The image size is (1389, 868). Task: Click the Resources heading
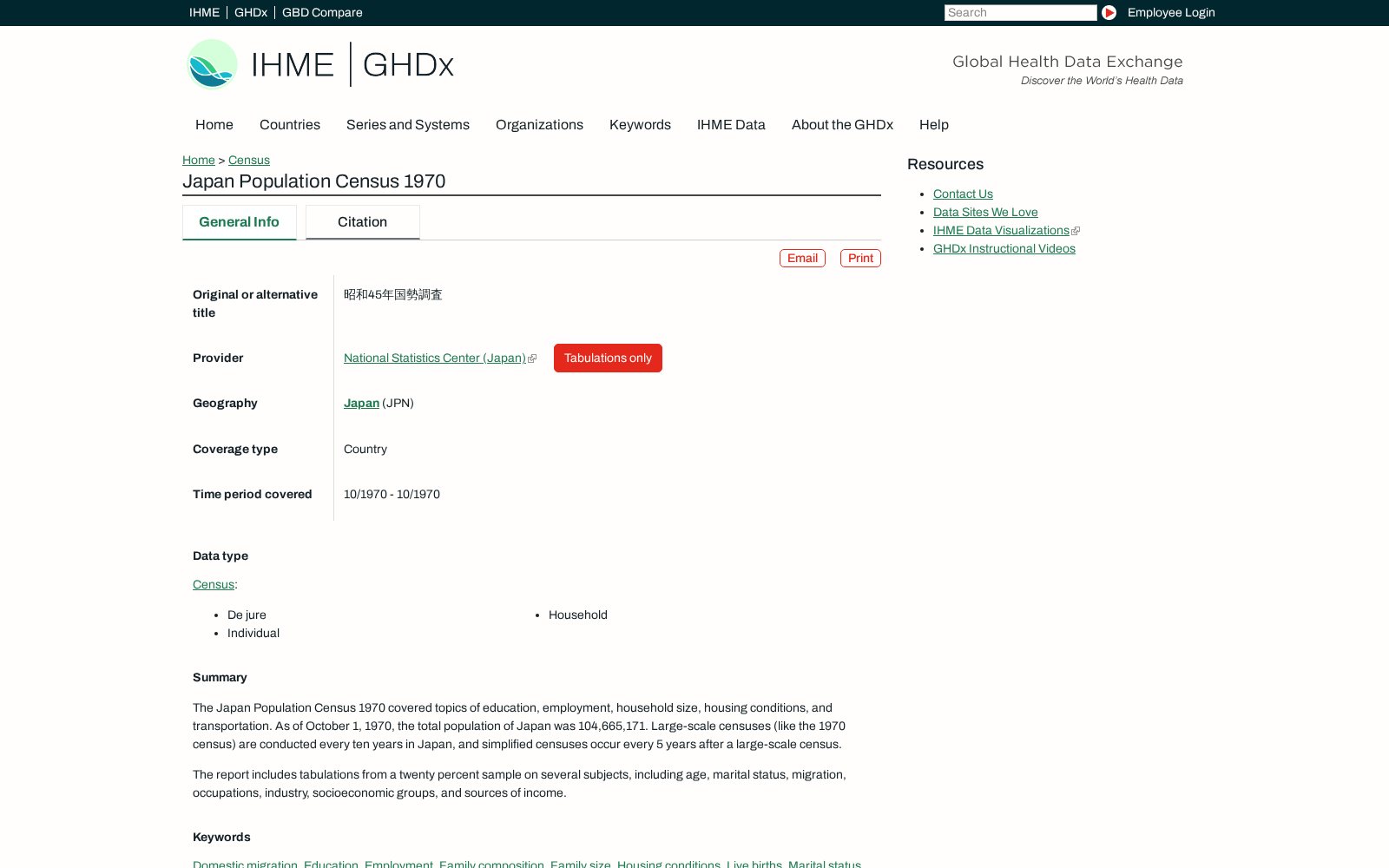pos(945,164)
